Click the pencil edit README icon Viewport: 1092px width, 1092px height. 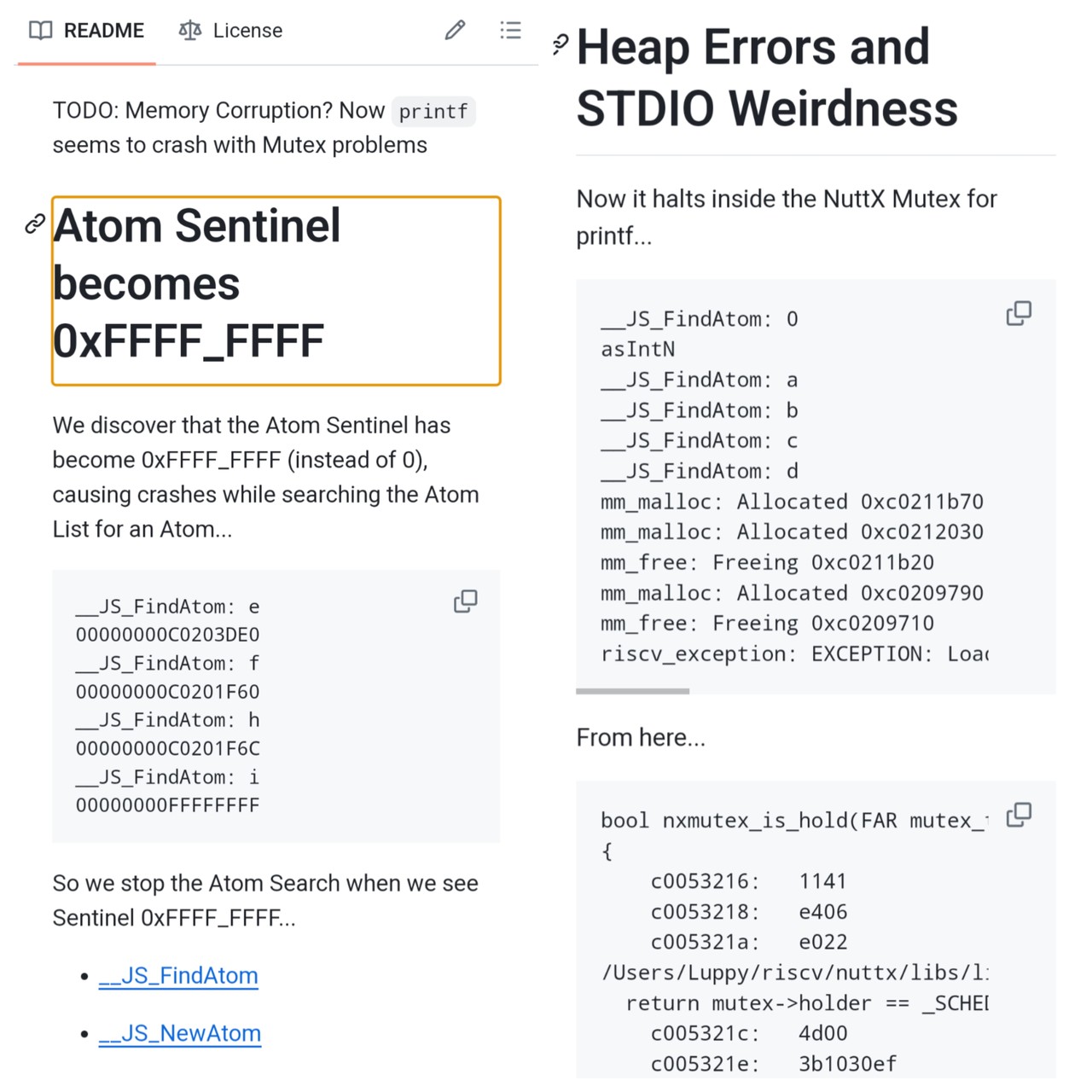455,31
